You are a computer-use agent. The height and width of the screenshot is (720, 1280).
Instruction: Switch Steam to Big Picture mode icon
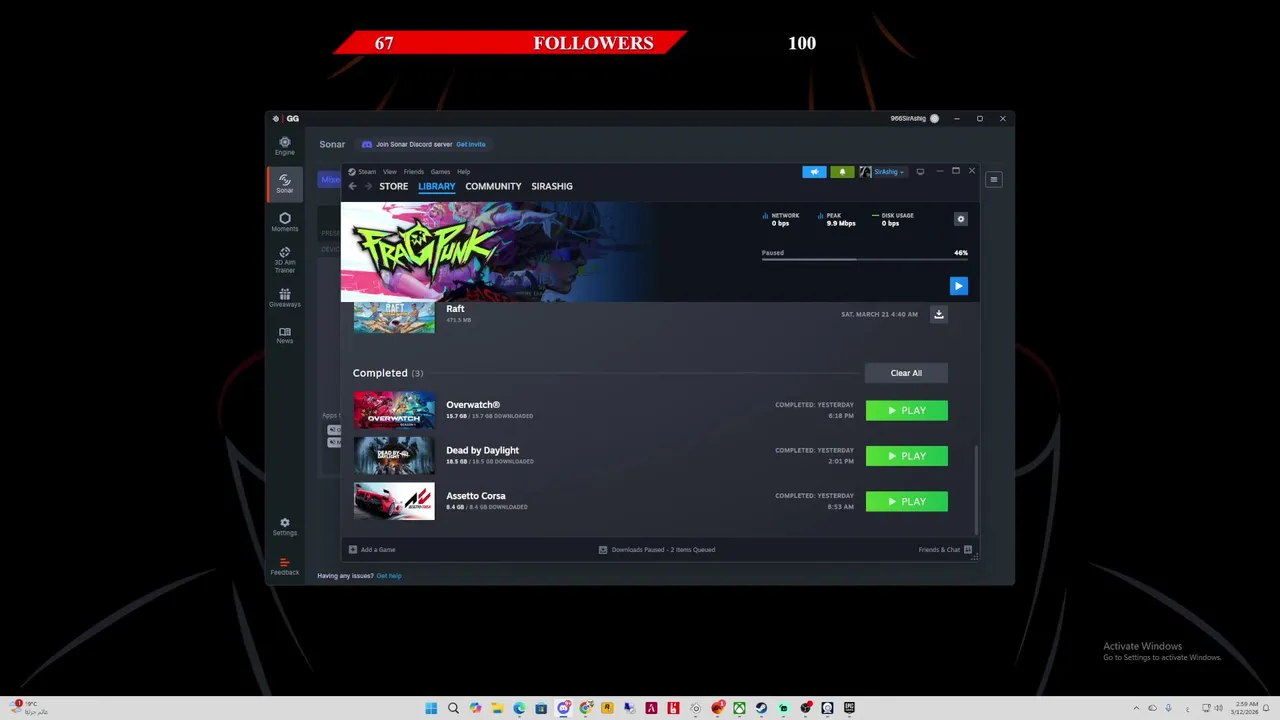[x=920, y=172]
